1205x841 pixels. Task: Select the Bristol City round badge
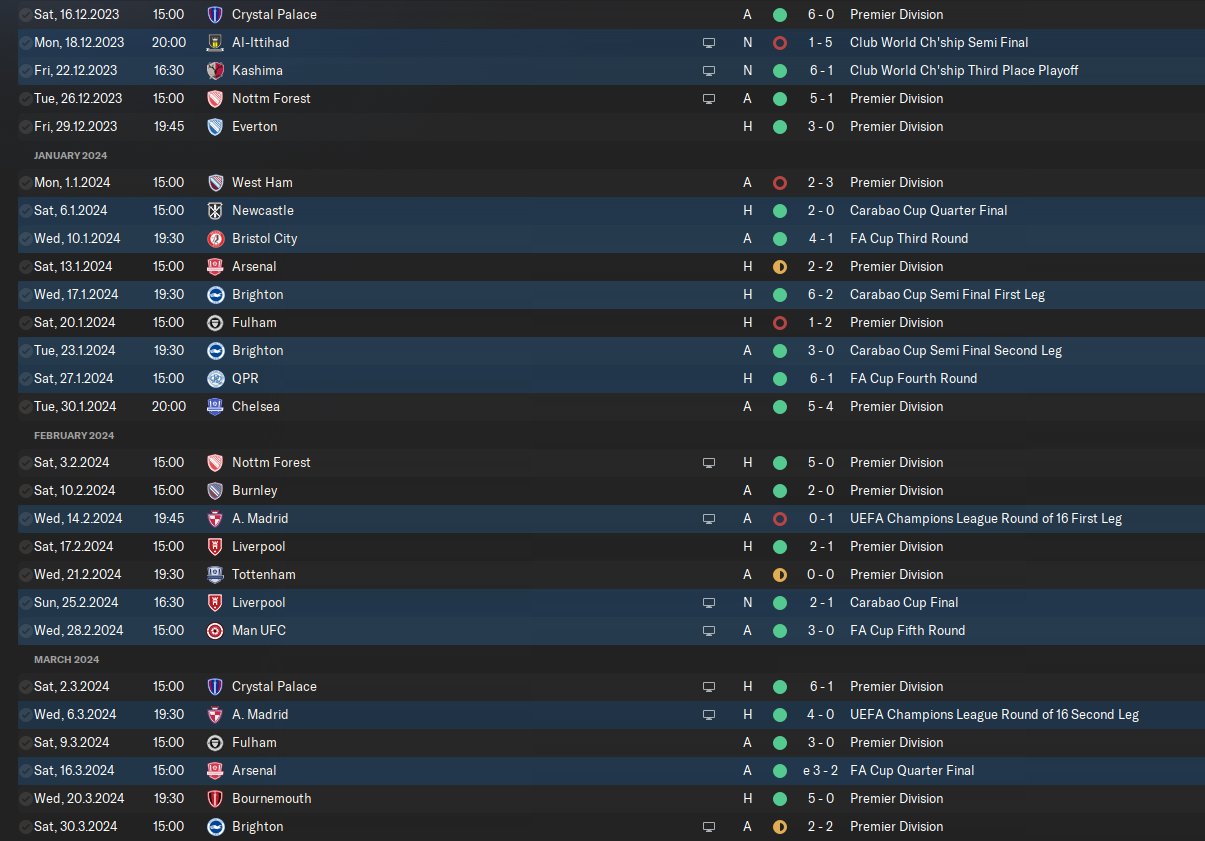(215, 239)
